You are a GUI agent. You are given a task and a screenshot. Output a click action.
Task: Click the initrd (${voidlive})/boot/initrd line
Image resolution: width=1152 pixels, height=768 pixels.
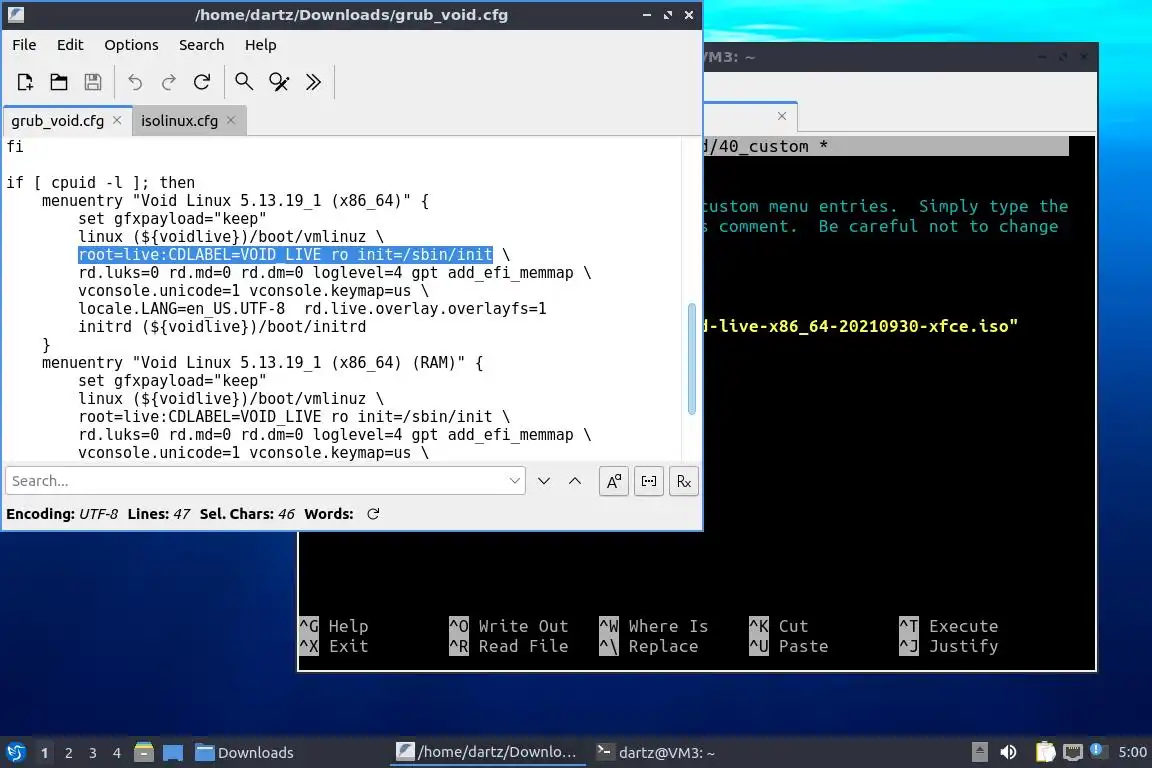point(222,326)
